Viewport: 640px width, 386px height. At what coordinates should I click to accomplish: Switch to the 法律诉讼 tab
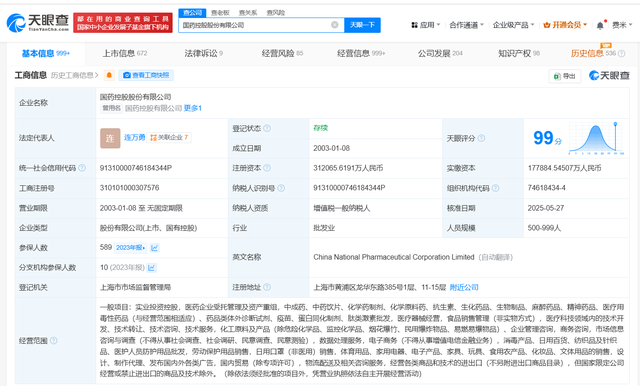203,53
